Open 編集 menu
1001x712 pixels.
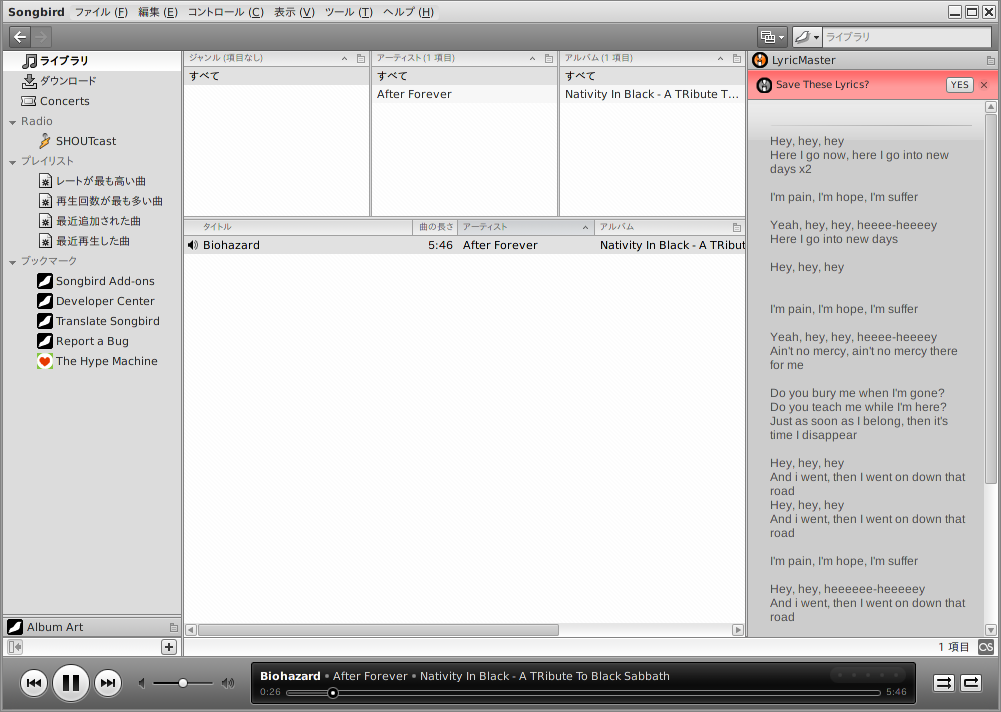[x=158, y=12]
